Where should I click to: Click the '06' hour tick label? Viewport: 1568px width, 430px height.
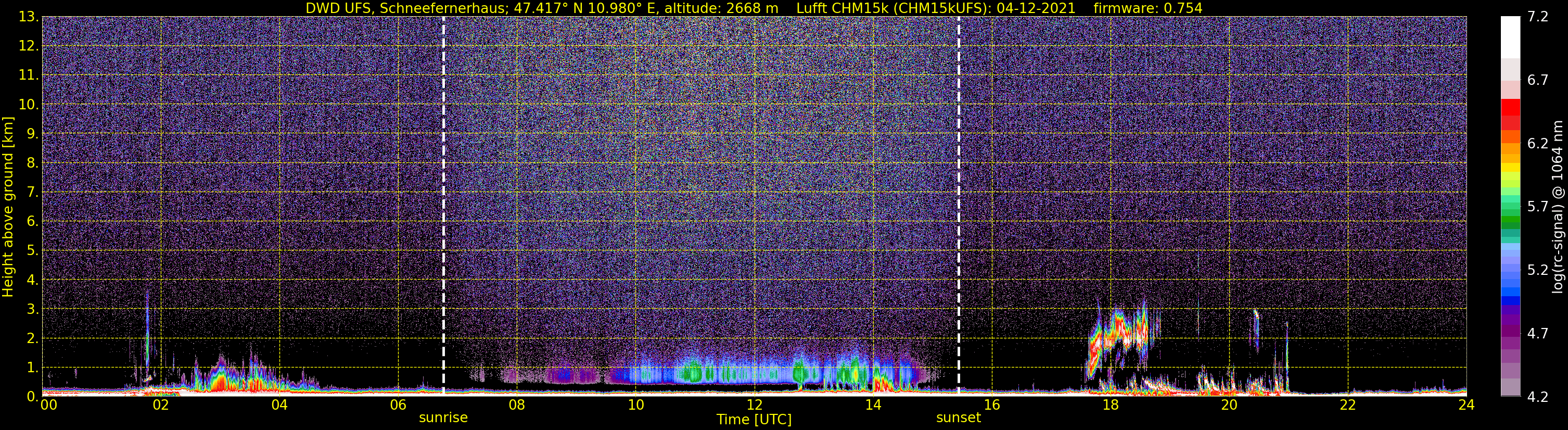398,405
